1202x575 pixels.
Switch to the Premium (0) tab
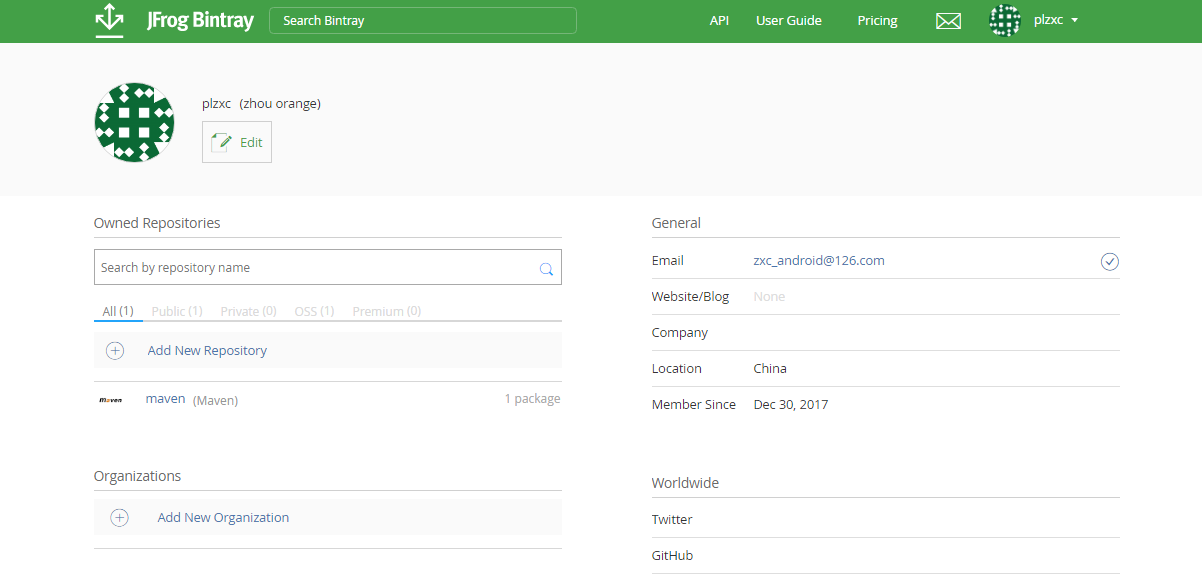386,311
